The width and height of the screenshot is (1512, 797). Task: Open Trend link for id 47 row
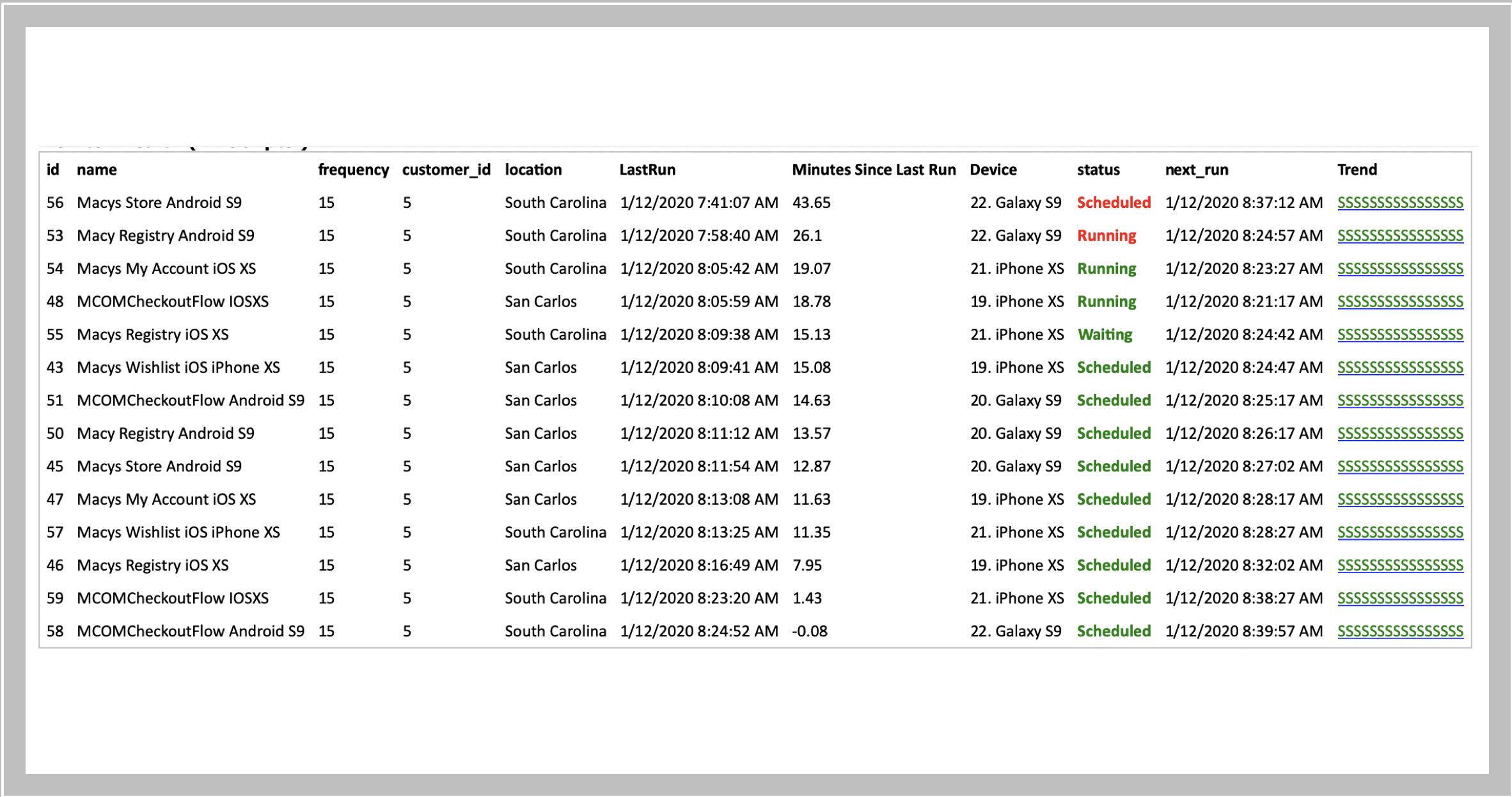click(x=1400, y=500)
